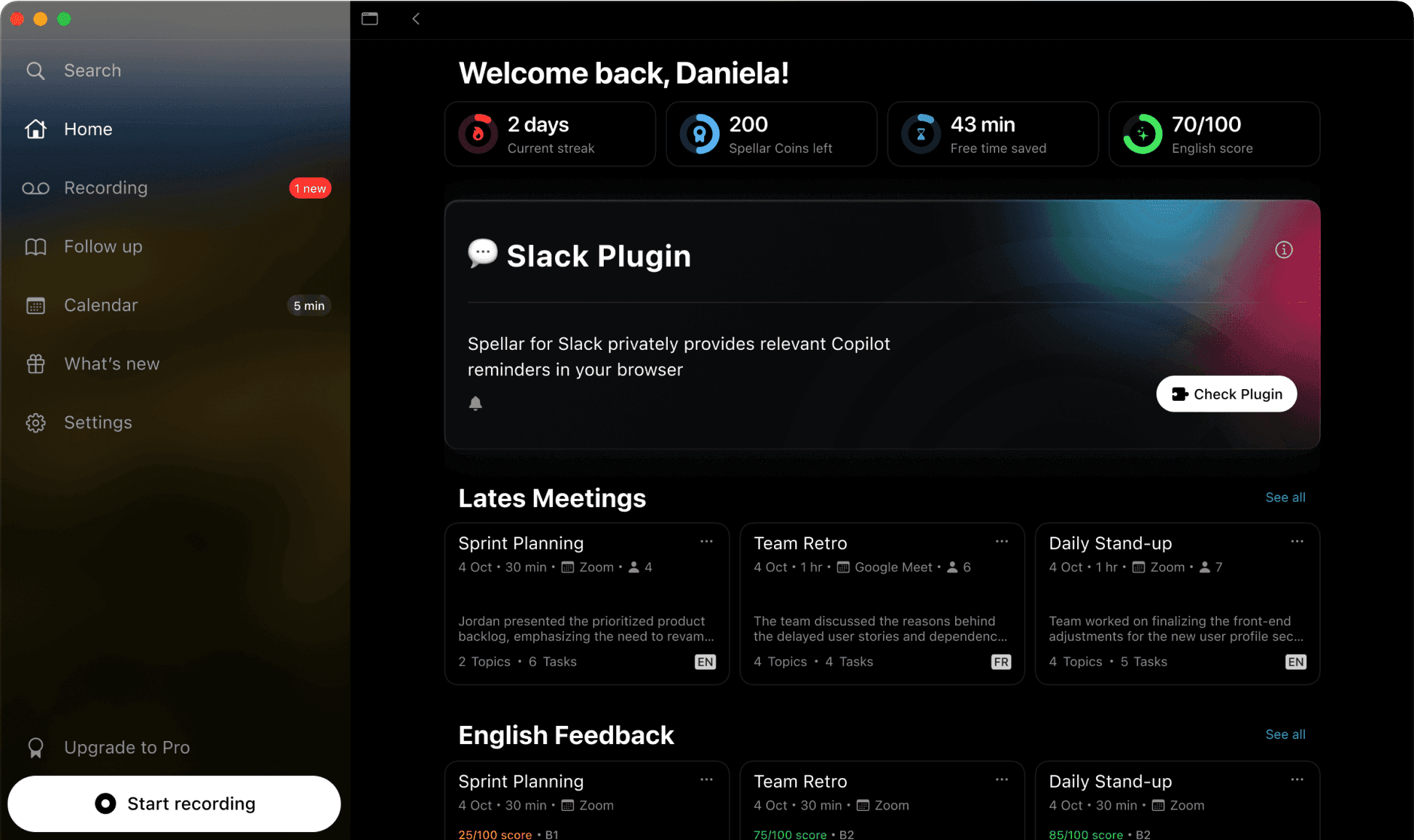Click the green English score ring icon
Screen dimensions: 1414x840
[1142, 134]
